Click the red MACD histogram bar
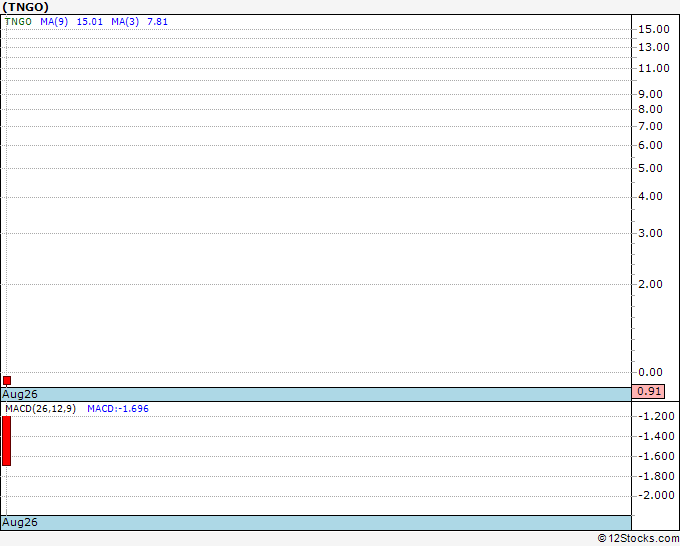Viewport: 680px width, 546px height. tap(7, 441)
